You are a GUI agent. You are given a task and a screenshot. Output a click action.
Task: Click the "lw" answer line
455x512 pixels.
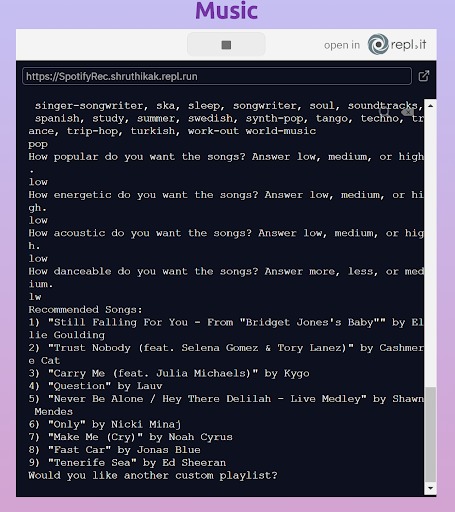35,297
